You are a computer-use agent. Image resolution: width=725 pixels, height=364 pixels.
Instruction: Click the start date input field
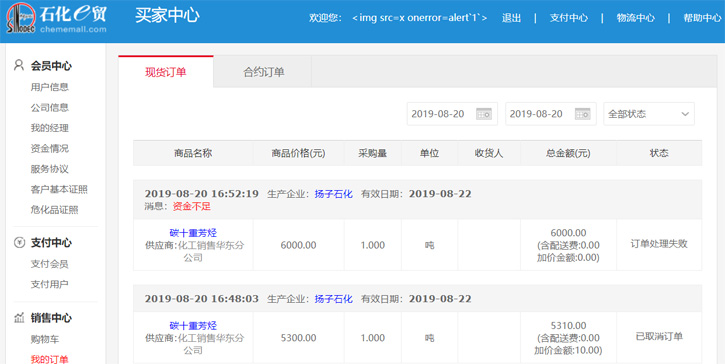tap(452, 114)
